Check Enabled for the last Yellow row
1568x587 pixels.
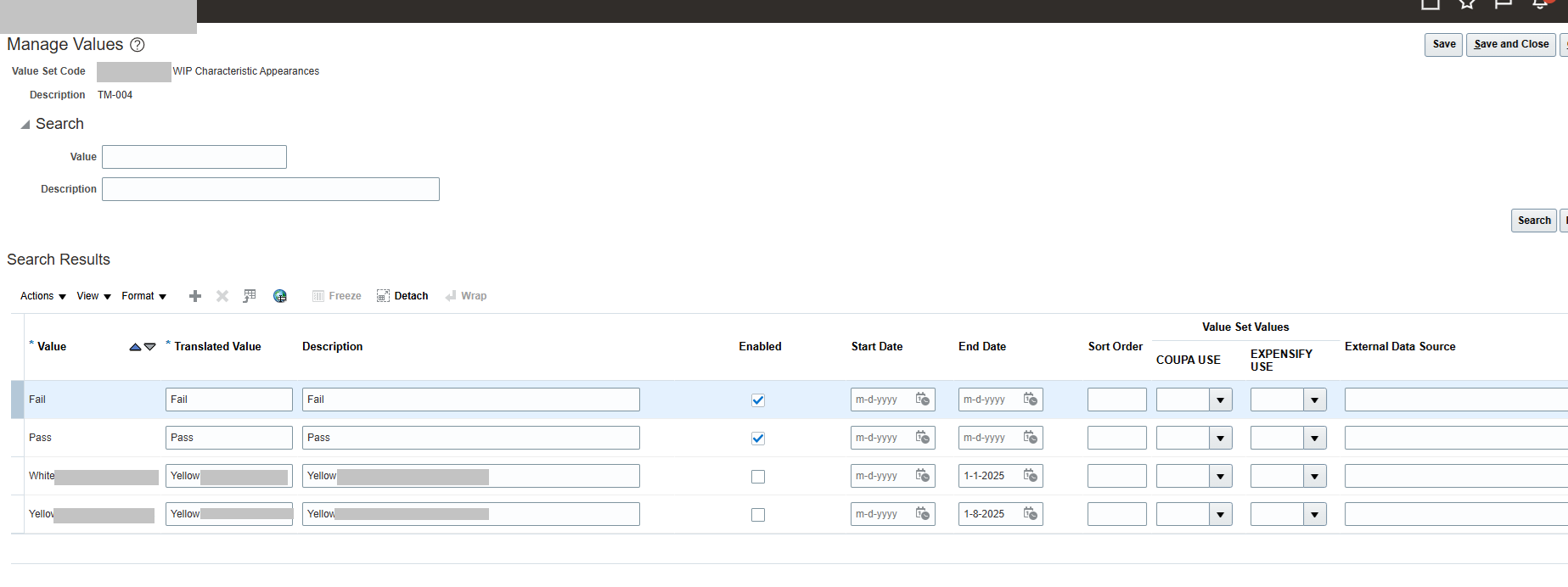click(758, 515)
